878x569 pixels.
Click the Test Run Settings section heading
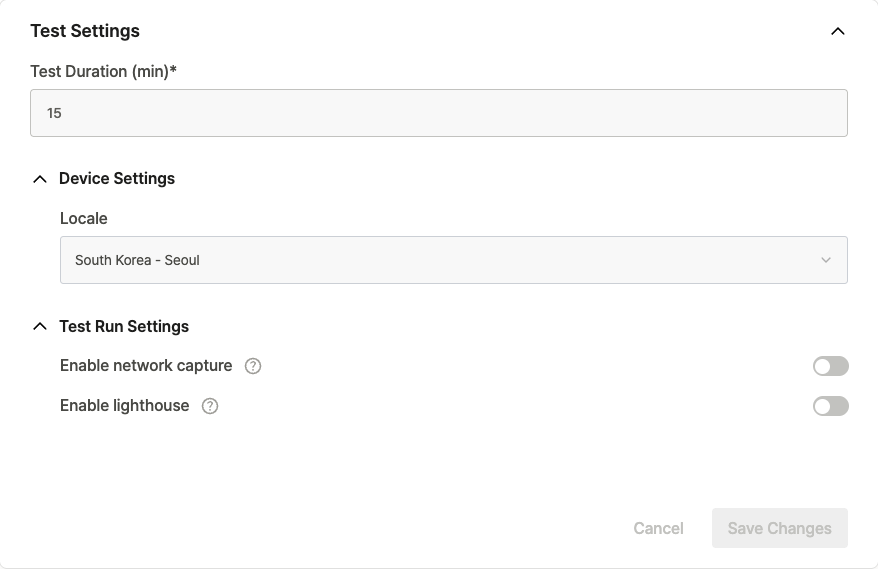point(124,327)
